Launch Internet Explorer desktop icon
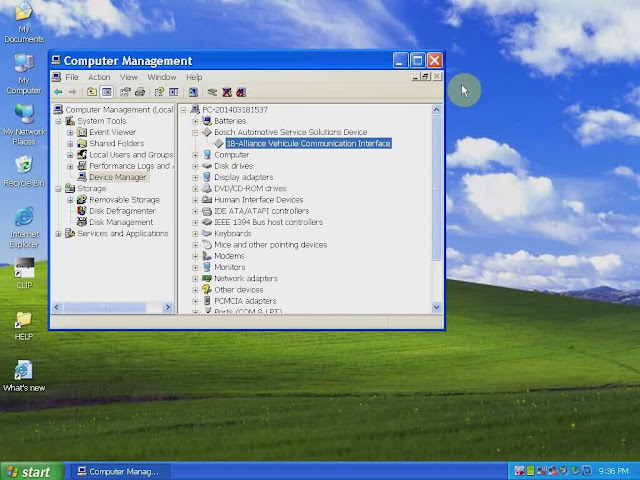This screenshot has width=640, height=480. pyautogui.click(x=24, y=228)
